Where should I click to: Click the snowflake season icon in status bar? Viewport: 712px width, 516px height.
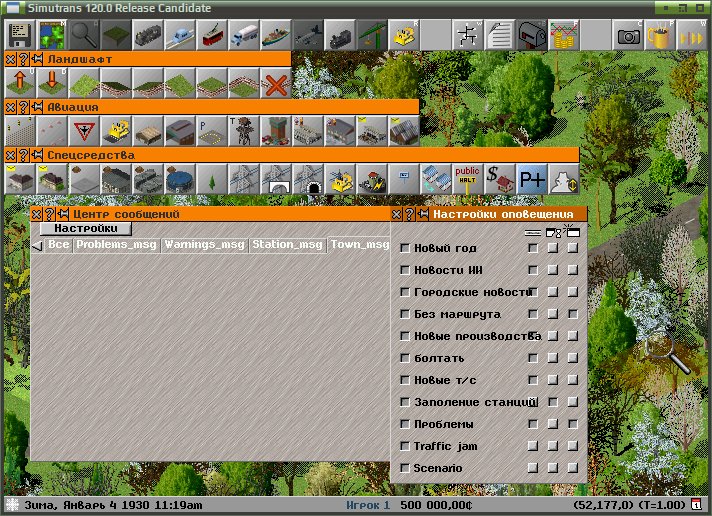point(12,505)
